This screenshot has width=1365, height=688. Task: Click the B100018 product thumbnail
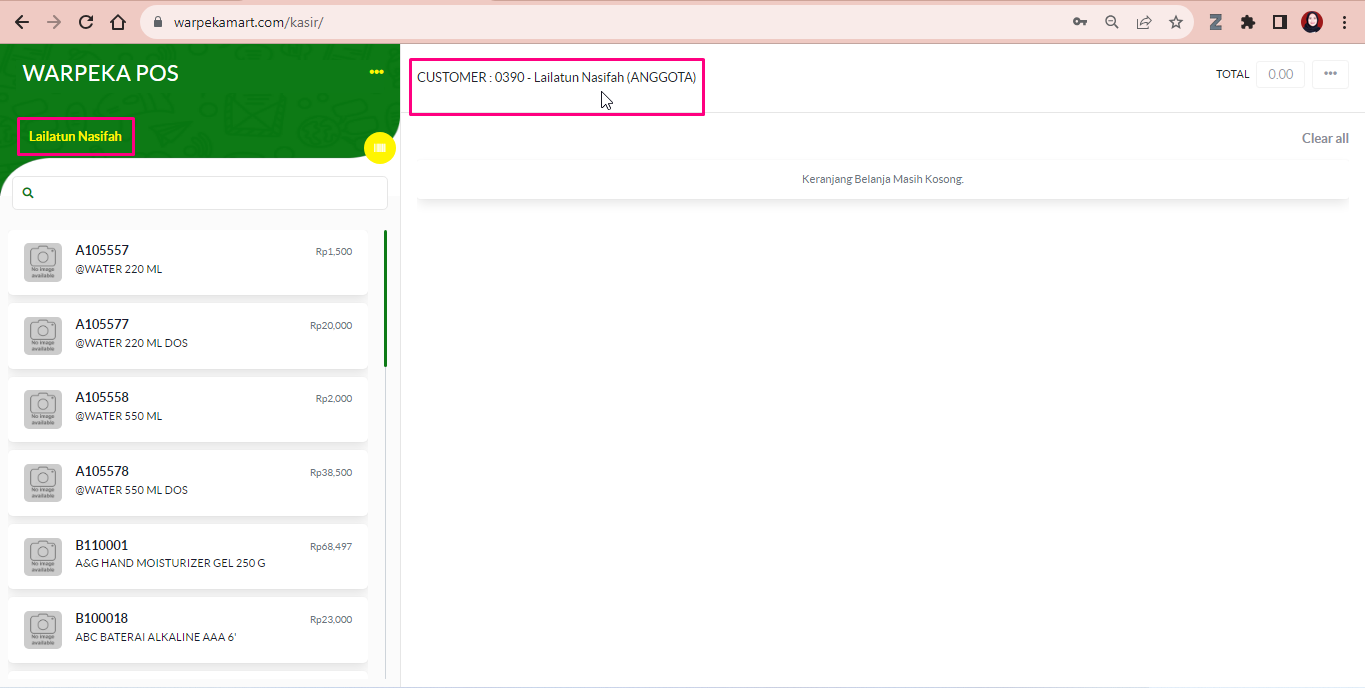43,630
